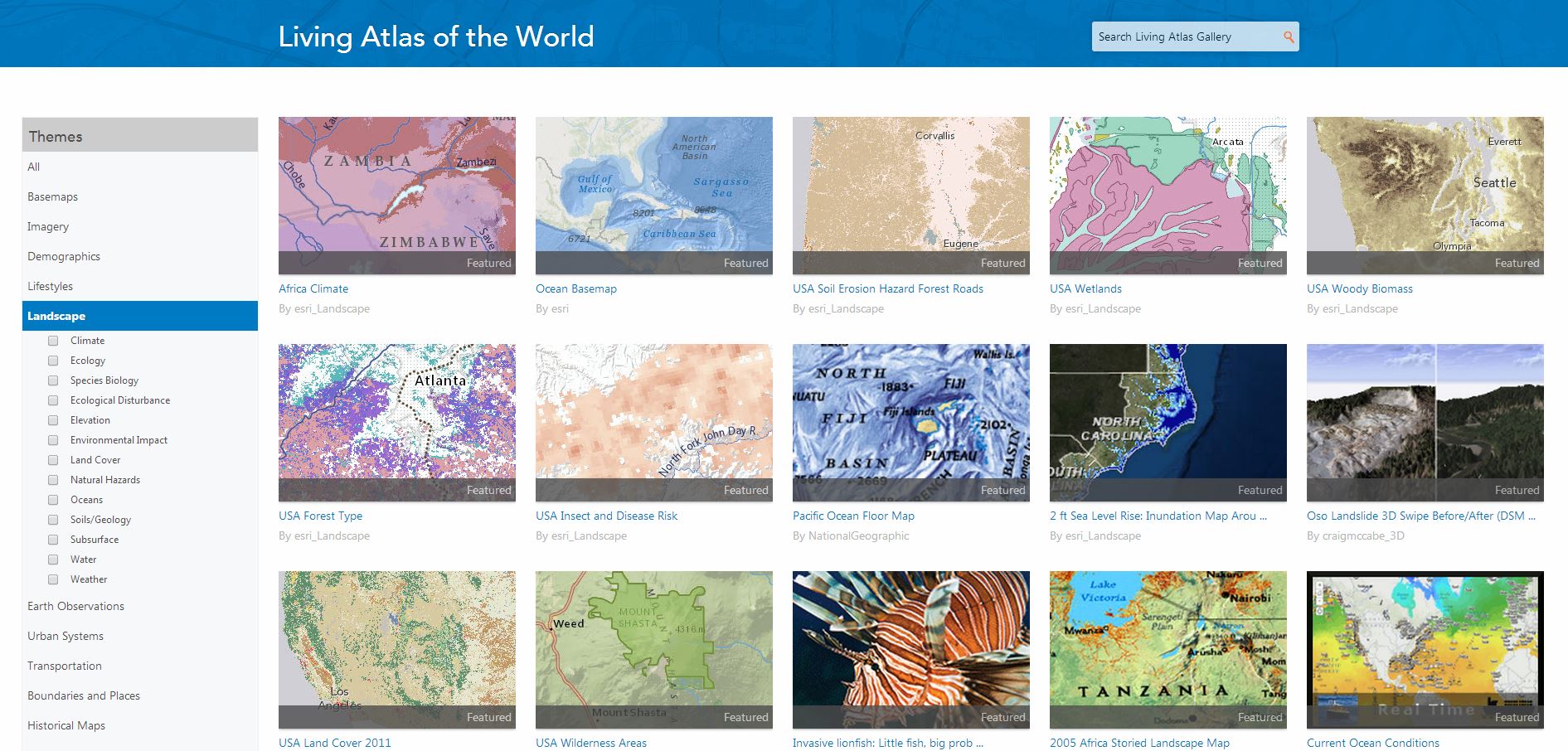Viewport: 1568px width, 751px height.
Task: Open the USA Wilderness Areas thumbnail
Action: pyautogui.click(x=654, y=650)
